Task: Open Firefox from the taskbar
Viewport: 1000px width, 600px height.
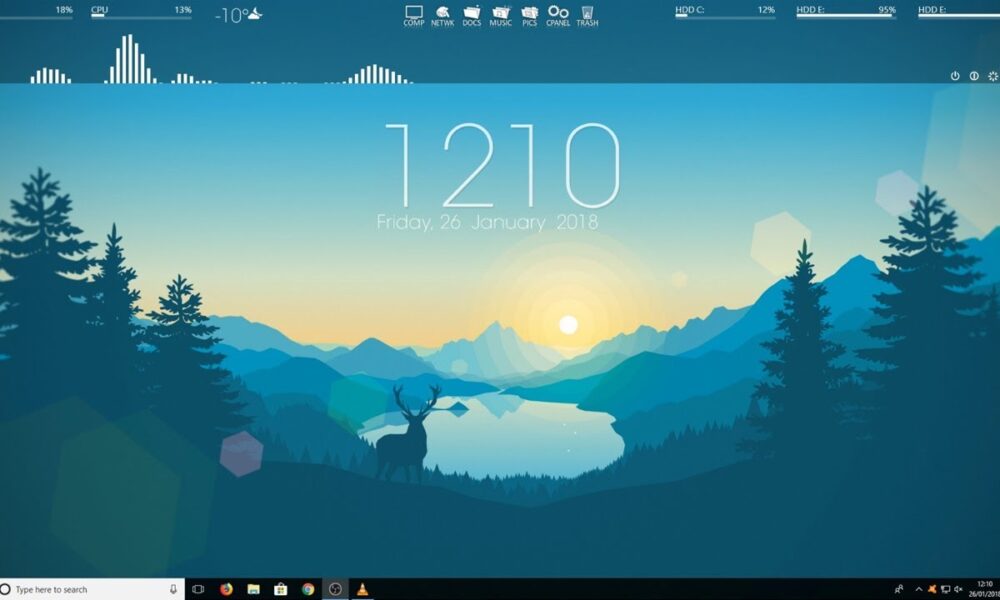Action: coord(227,589)
